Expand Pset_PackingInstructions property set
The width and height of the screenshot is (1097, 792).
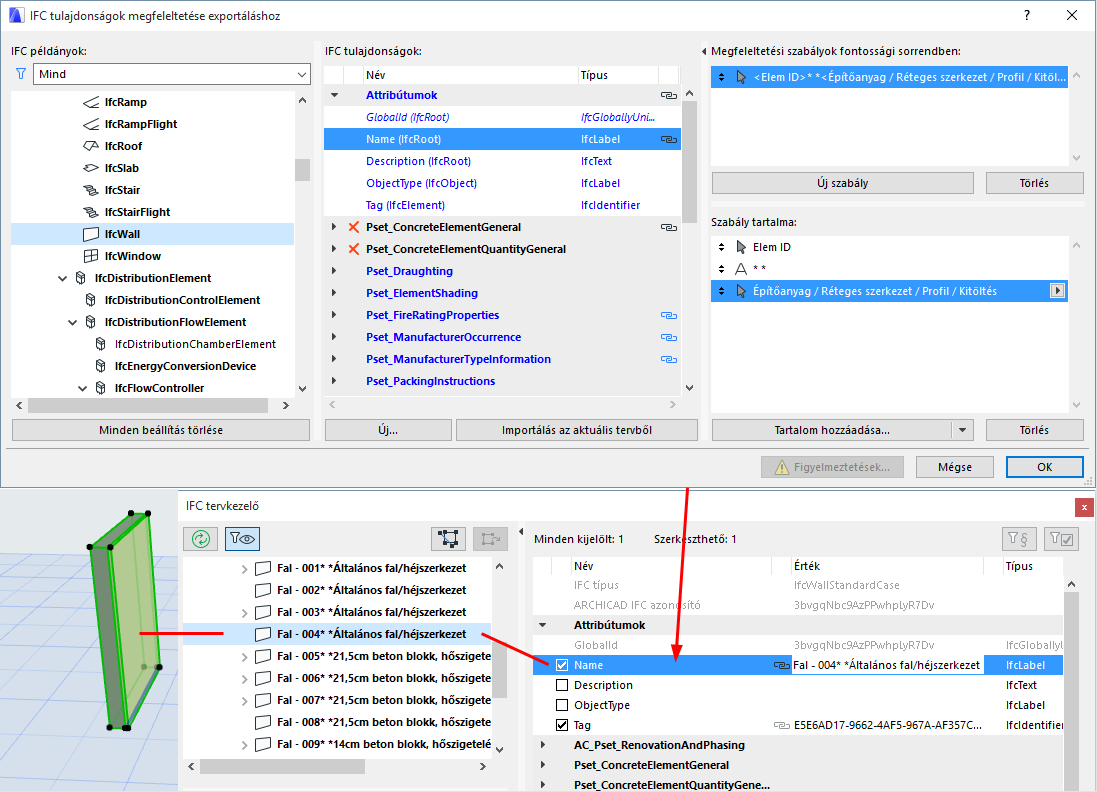pyautogui.click(x=334, y=381)
